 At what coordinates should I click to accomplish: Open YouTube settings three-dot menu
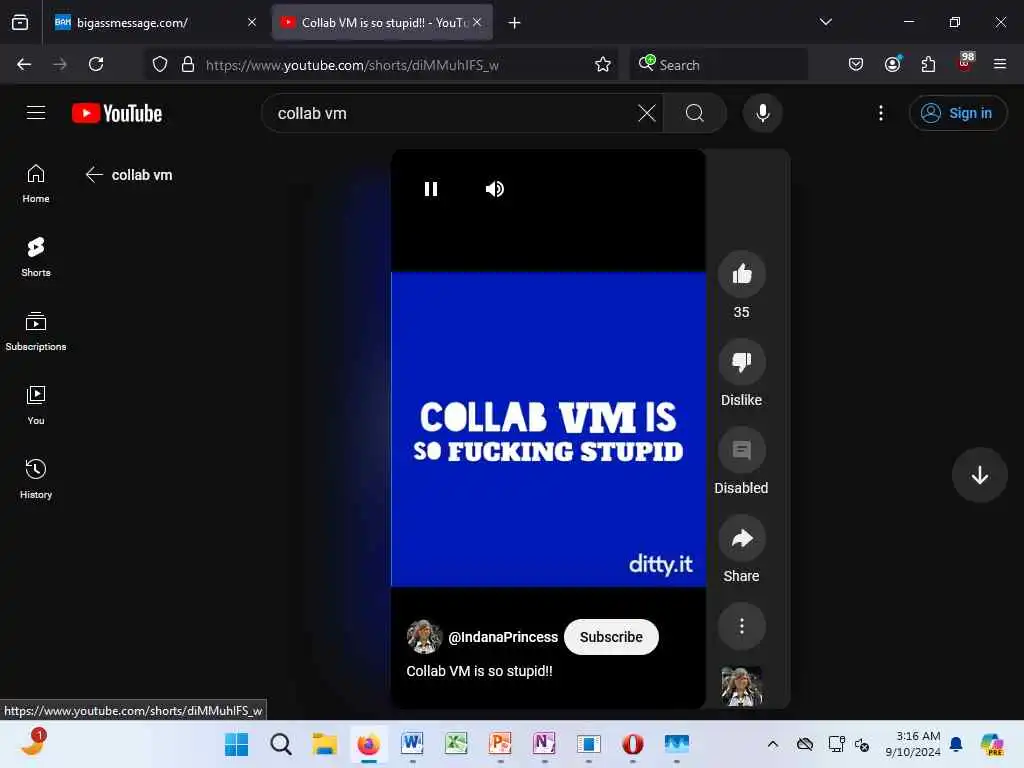pos(880,113)
